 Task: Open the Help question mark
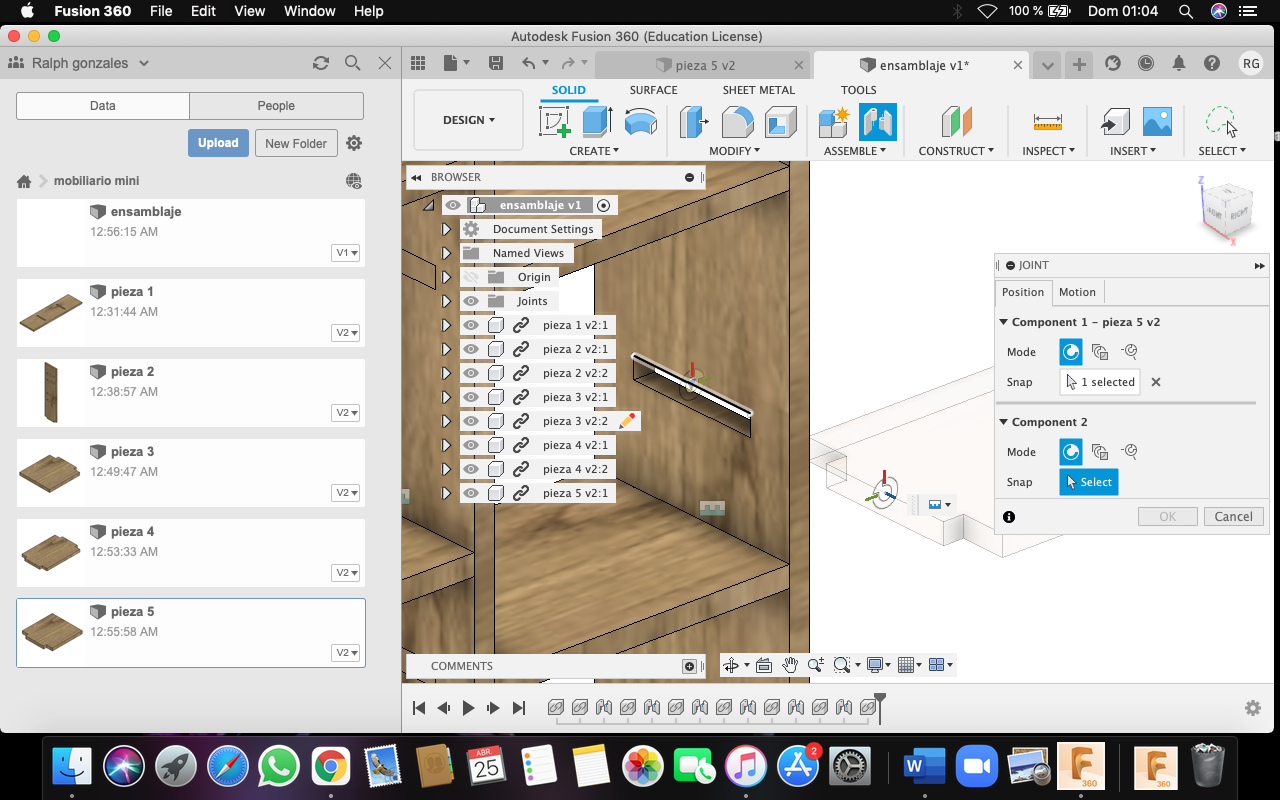1212,63
